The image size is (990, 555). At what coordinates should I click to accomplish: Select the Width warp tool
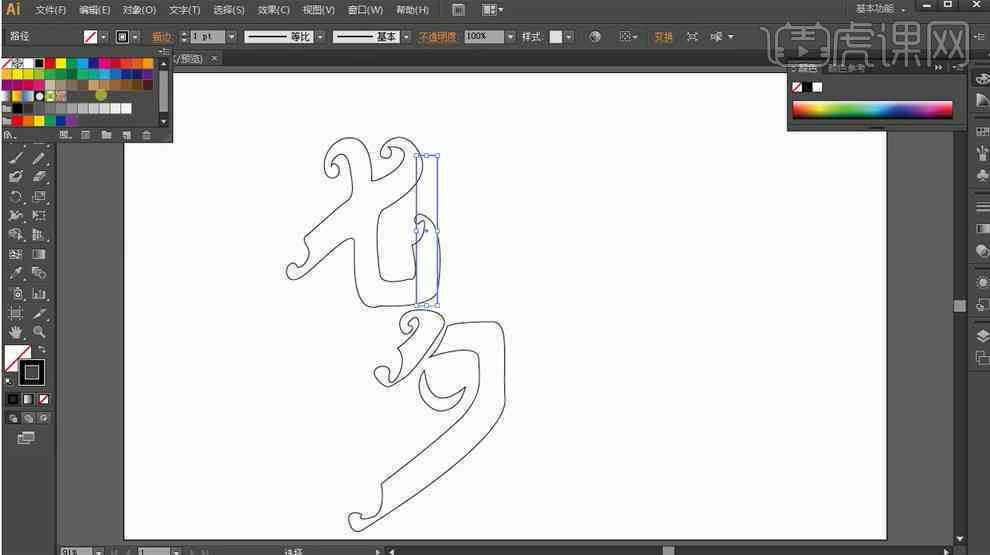[16, 216]
